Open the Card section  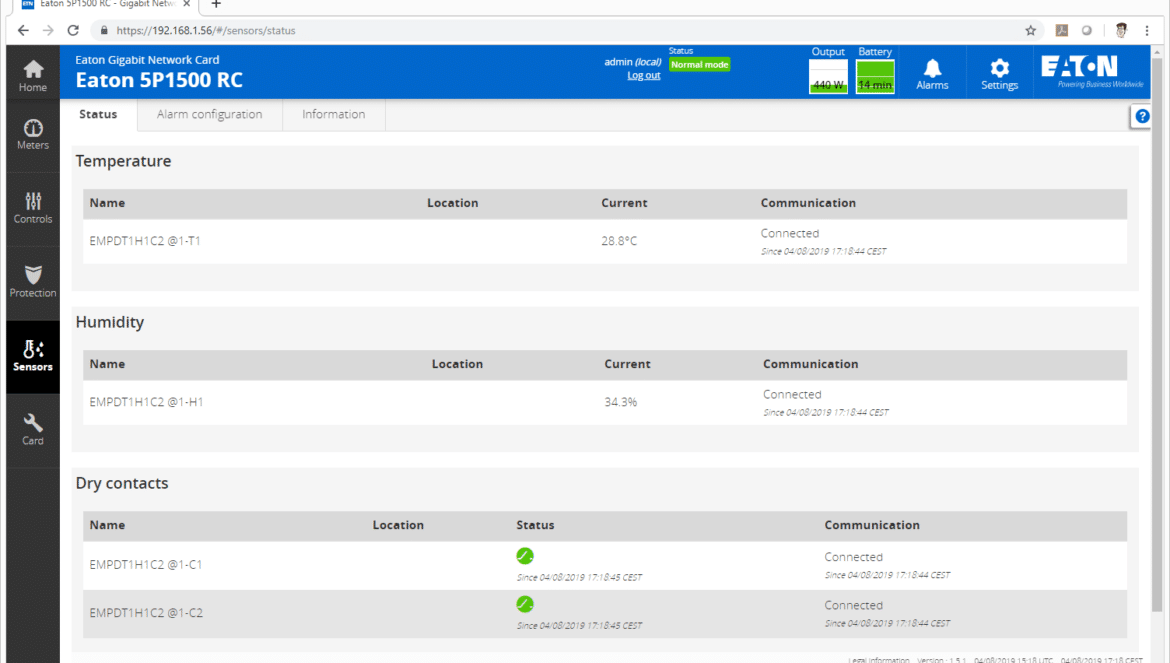(33, 430)
